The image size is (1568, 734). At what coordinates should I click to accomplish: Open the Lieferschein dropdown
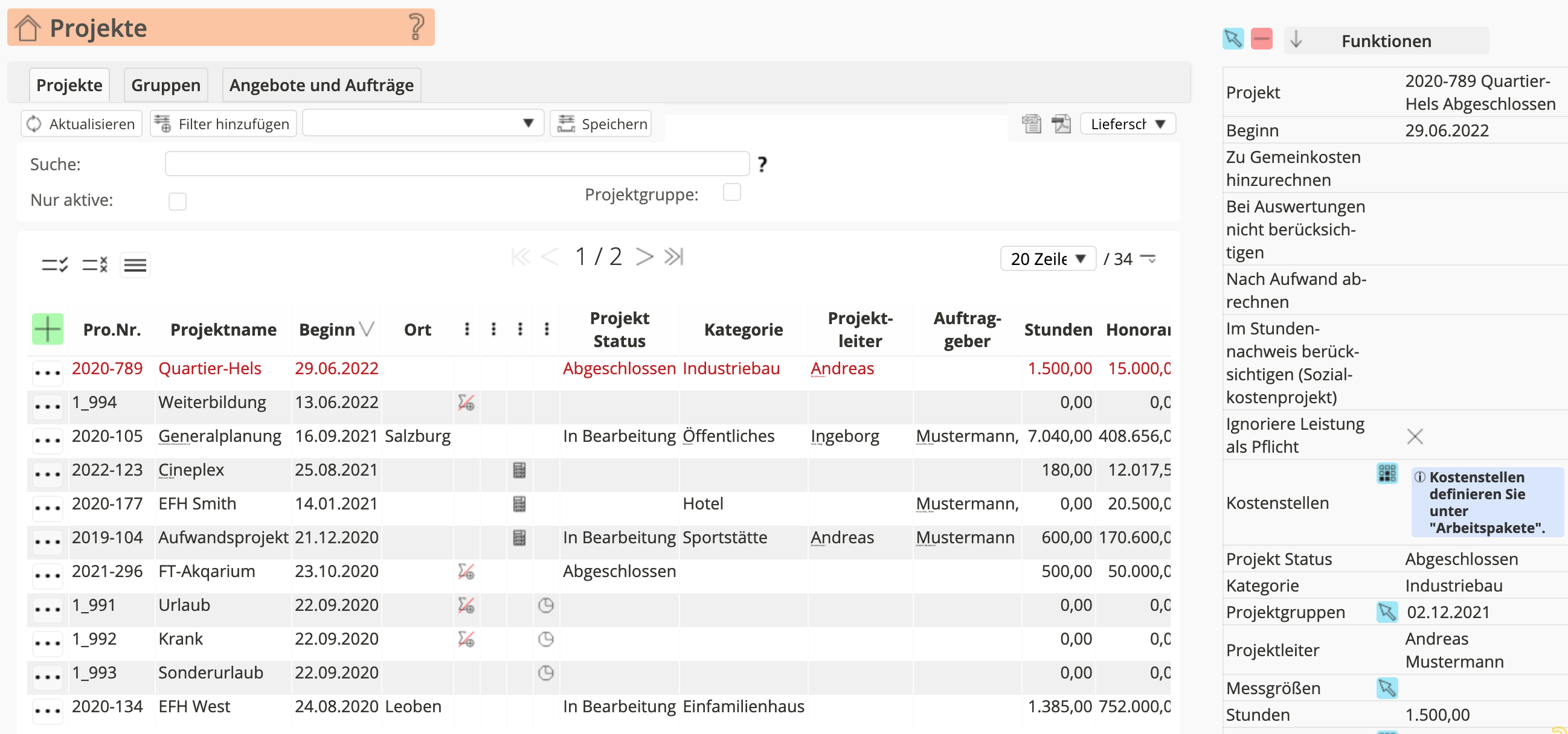(1127, 124)
